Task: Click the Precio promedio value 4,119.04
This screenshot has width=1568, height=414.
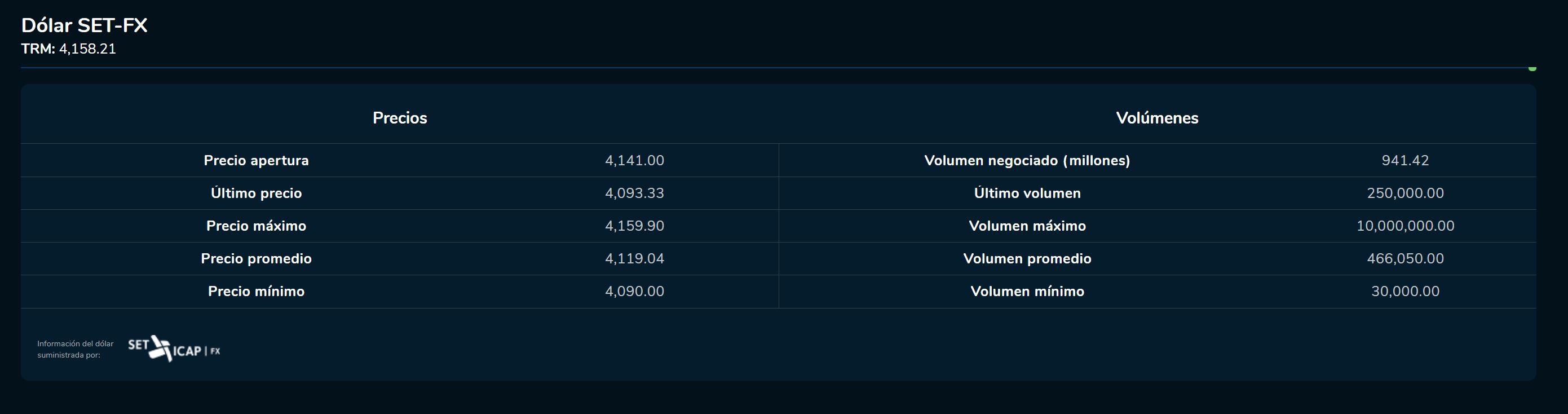Action: coord(634,259)
